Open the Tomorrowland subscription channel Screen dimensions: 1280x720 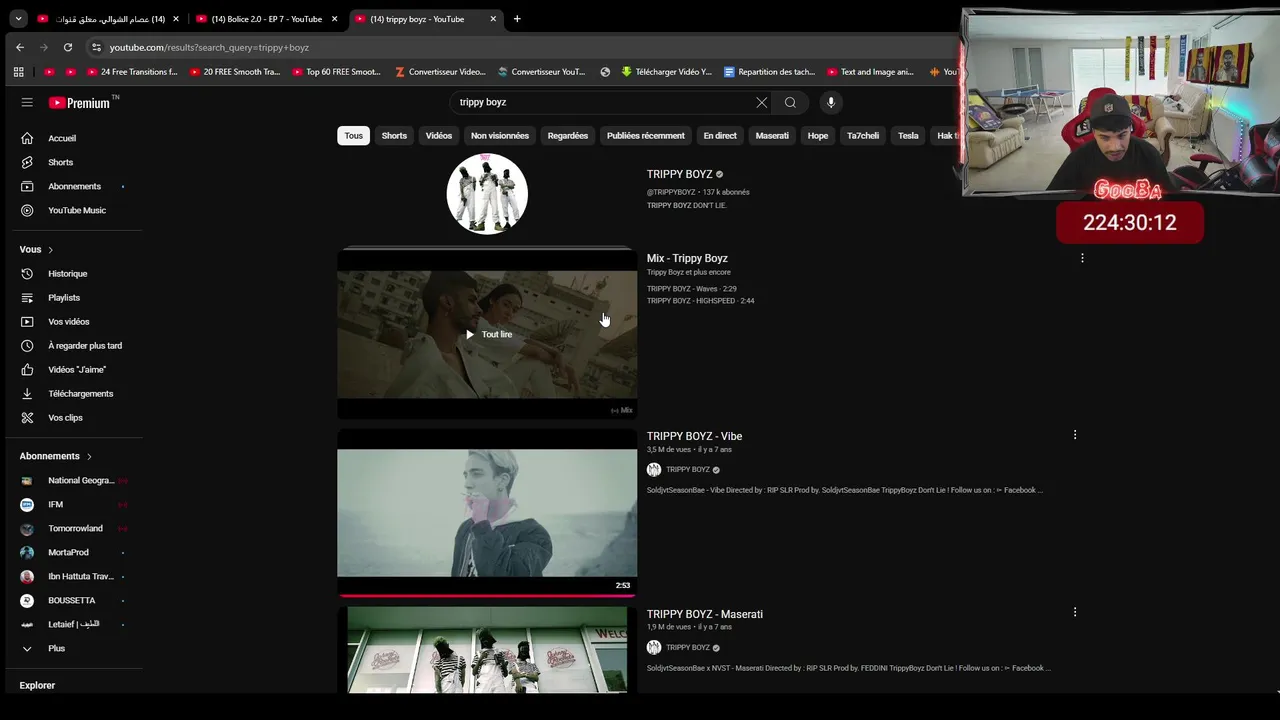(x=75, y=528)
